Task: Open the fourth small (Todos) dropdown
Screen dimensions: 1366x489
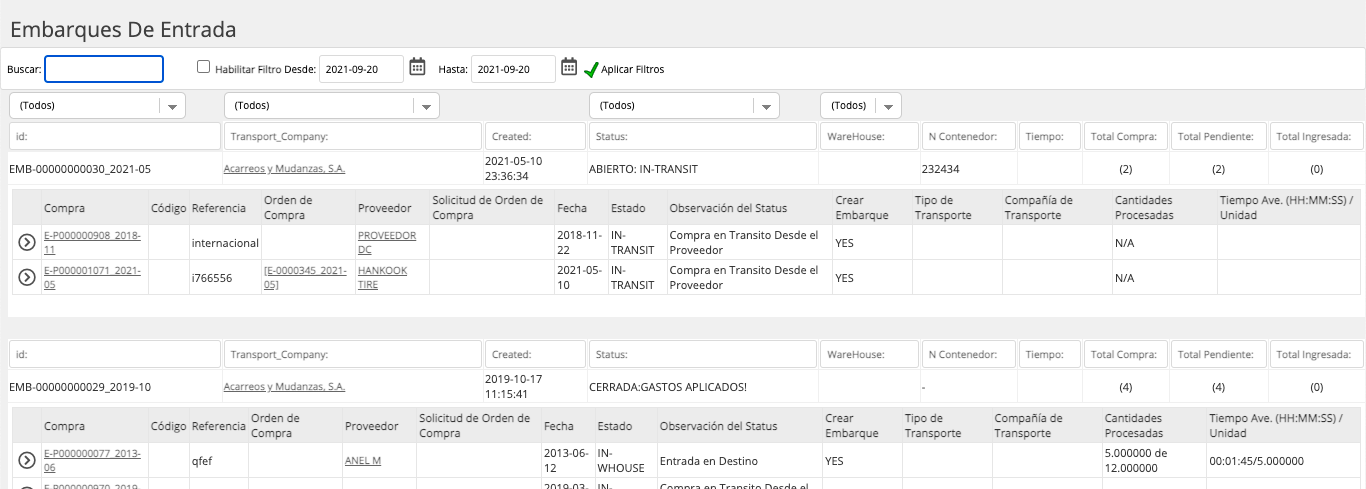Action: [861, 105]
